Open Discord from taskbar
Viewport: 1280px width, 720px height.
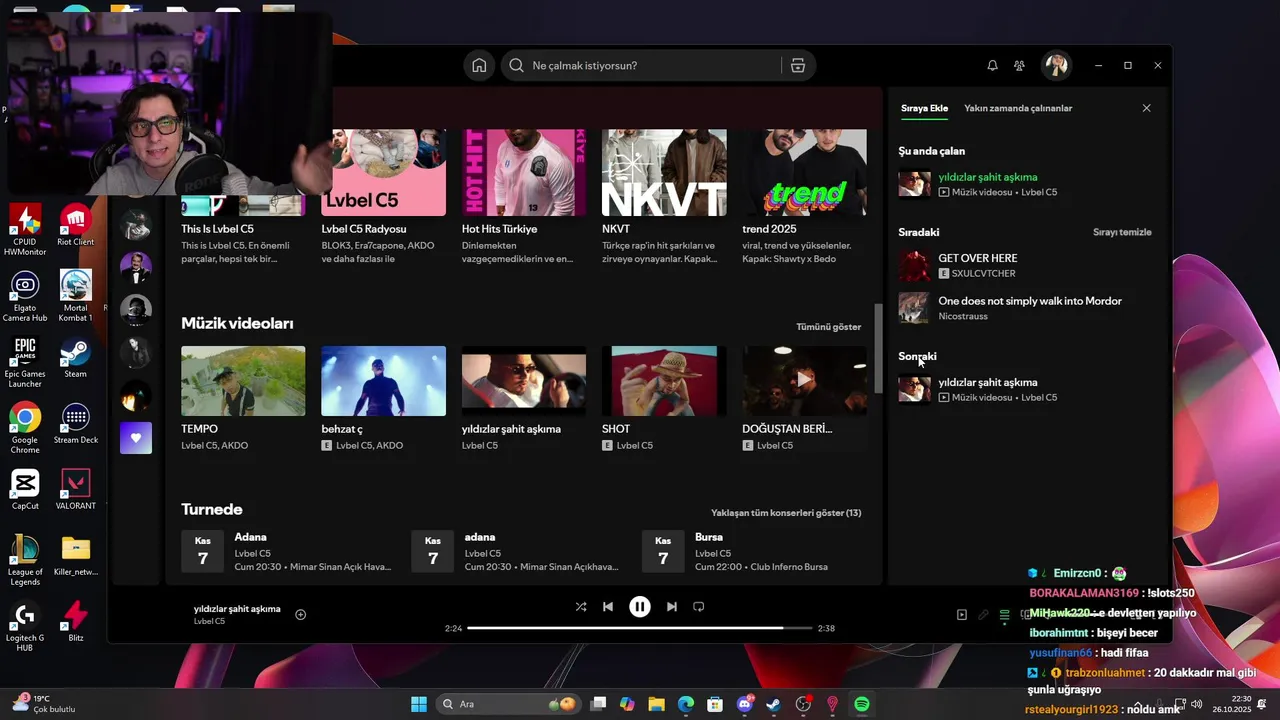[745, 704]
